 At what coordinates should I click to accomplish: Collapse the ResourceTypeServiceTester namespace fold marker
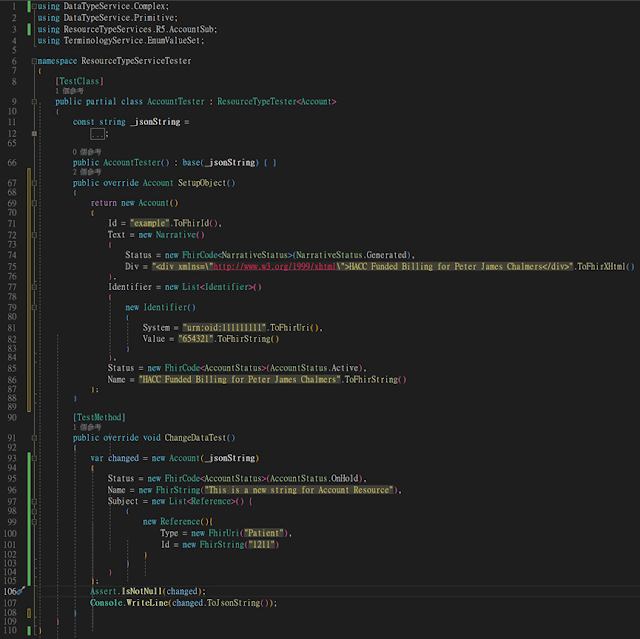[34, 61]
